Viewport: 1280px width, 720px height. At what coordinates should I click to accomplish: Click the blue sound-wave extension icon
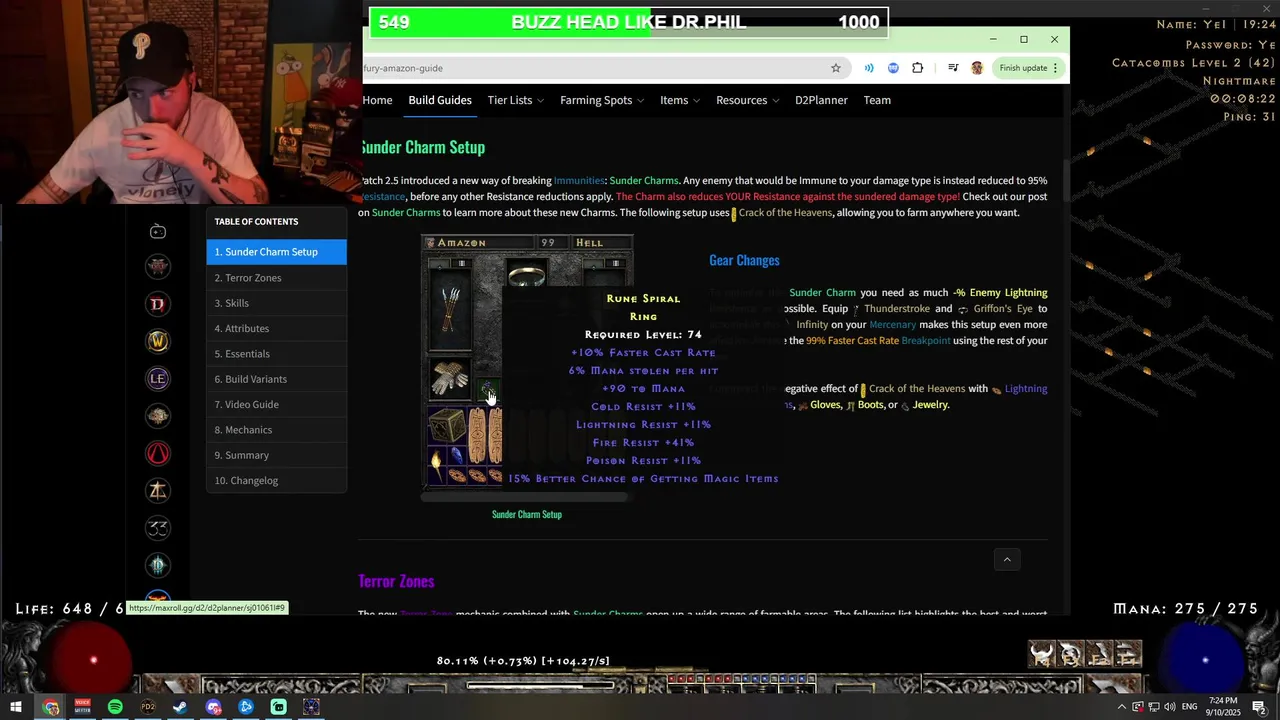click(x=869, y=68)
